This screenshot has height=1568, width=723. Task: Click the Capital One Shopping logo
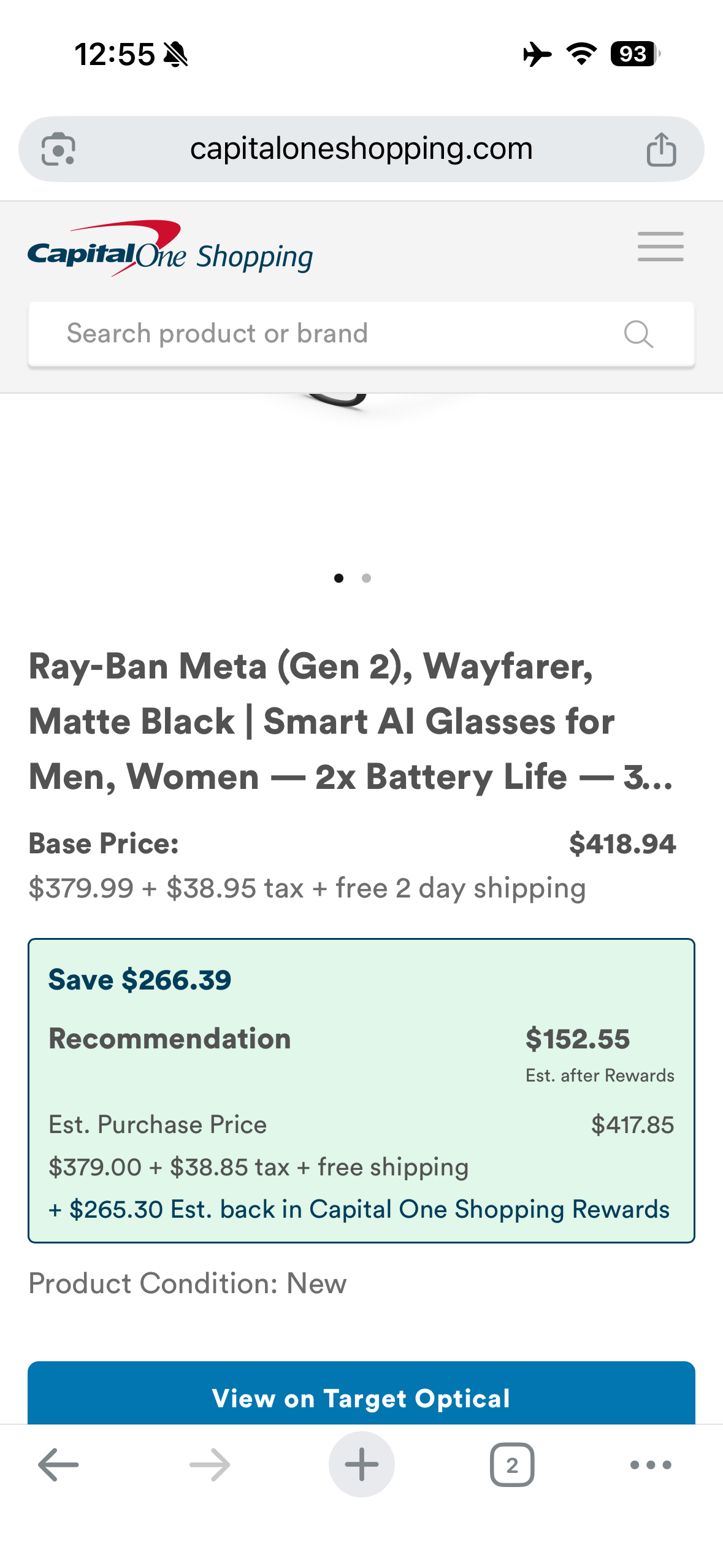pyautogui.click(x=170, y=249)
